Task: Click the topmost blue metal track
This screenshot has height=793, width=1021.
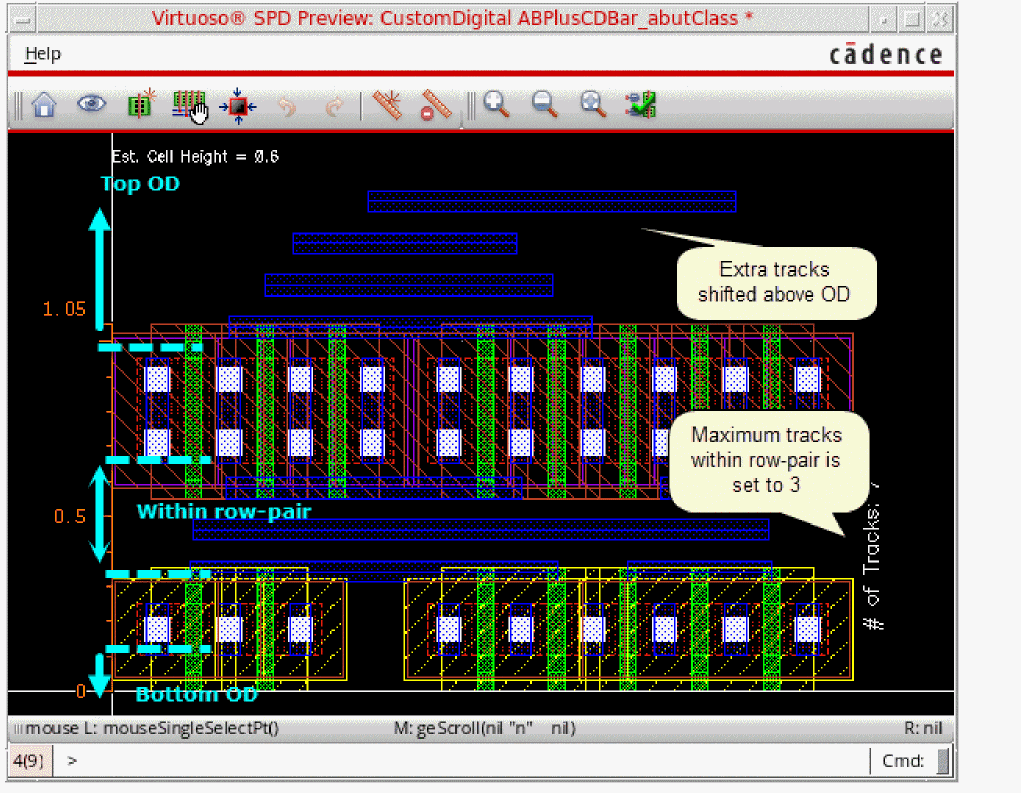Action: pyautogui.click(x=552, y=201)
